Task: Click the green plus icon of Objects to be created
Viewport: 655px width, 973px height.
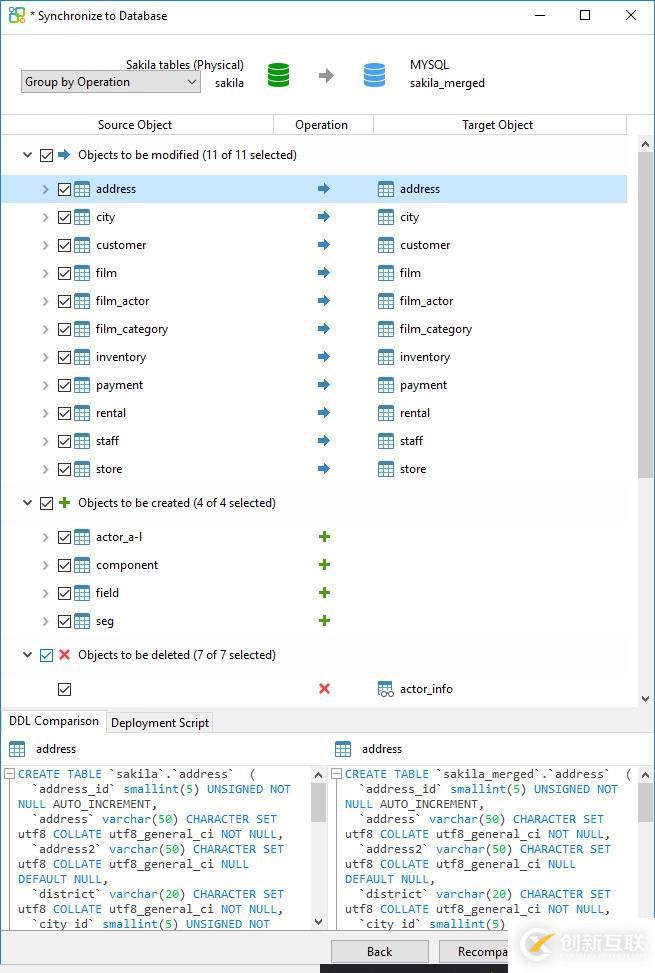Action: click(x=64, y=503)
